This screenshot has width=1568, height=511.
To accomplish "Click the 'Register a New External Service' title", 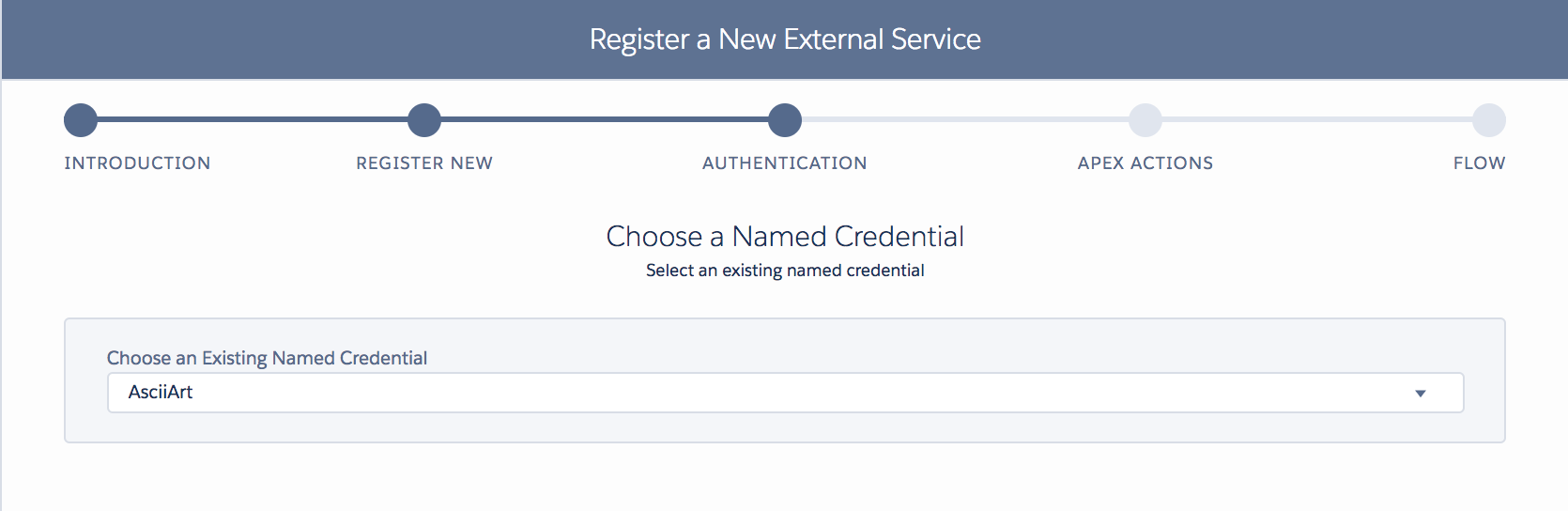I will tap(785, 39).
